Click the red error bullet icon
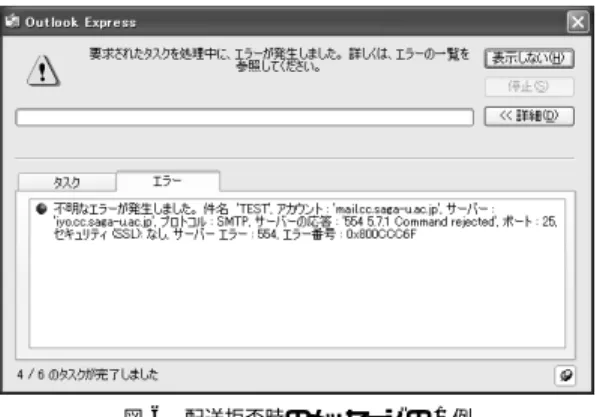The image size is (600, 417). 41,209
